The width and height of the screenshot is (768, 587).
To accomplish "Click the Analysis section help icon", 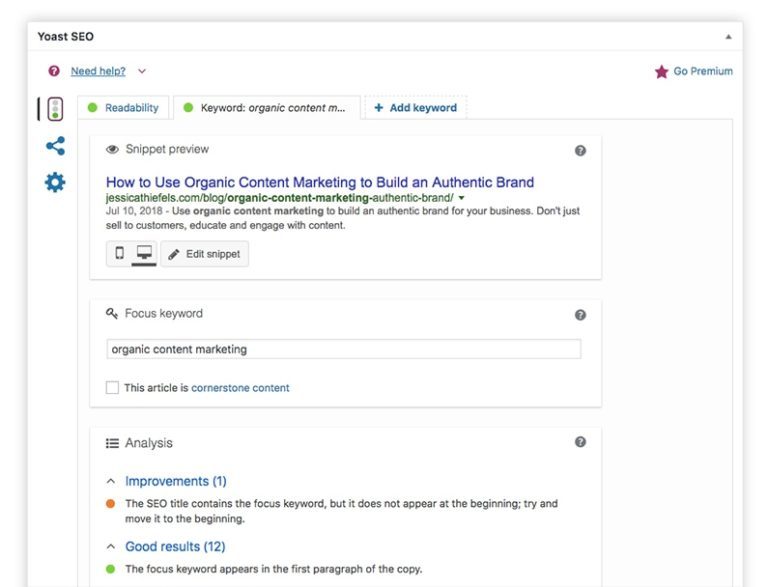I will 580,442.
